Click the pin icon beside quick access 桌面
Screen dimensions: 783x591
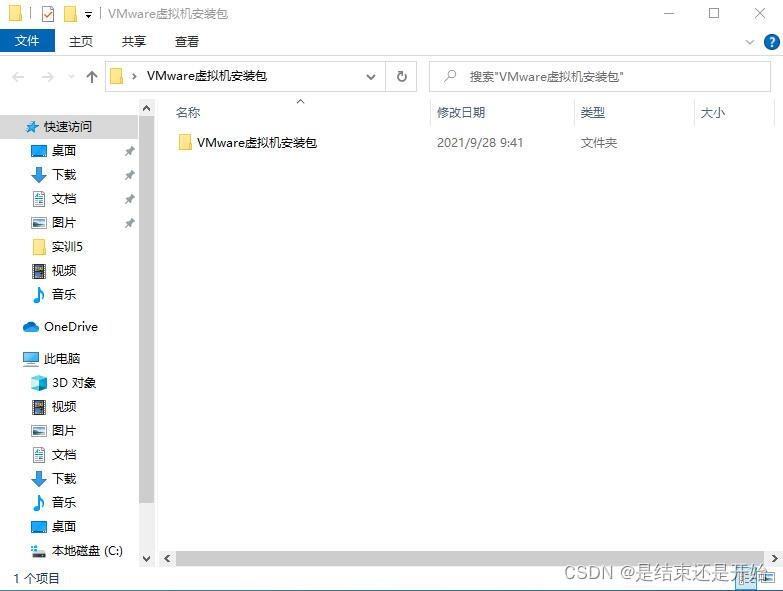[129, 151]
